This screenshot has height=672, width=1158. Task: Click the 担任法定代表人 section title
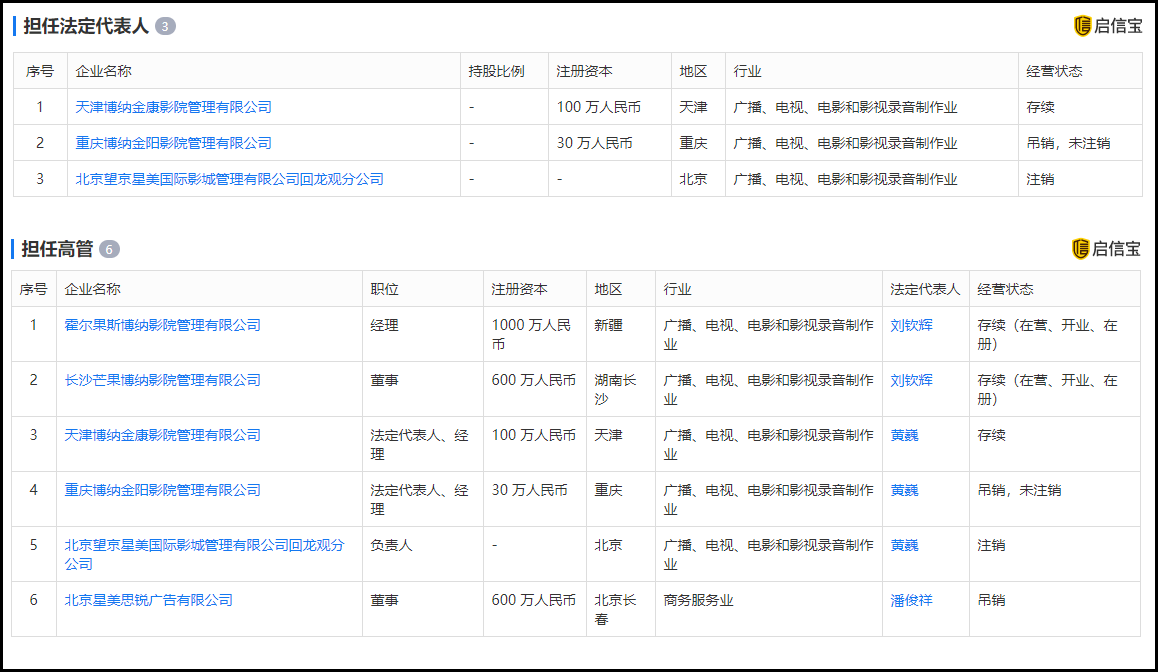coord(86,26)
